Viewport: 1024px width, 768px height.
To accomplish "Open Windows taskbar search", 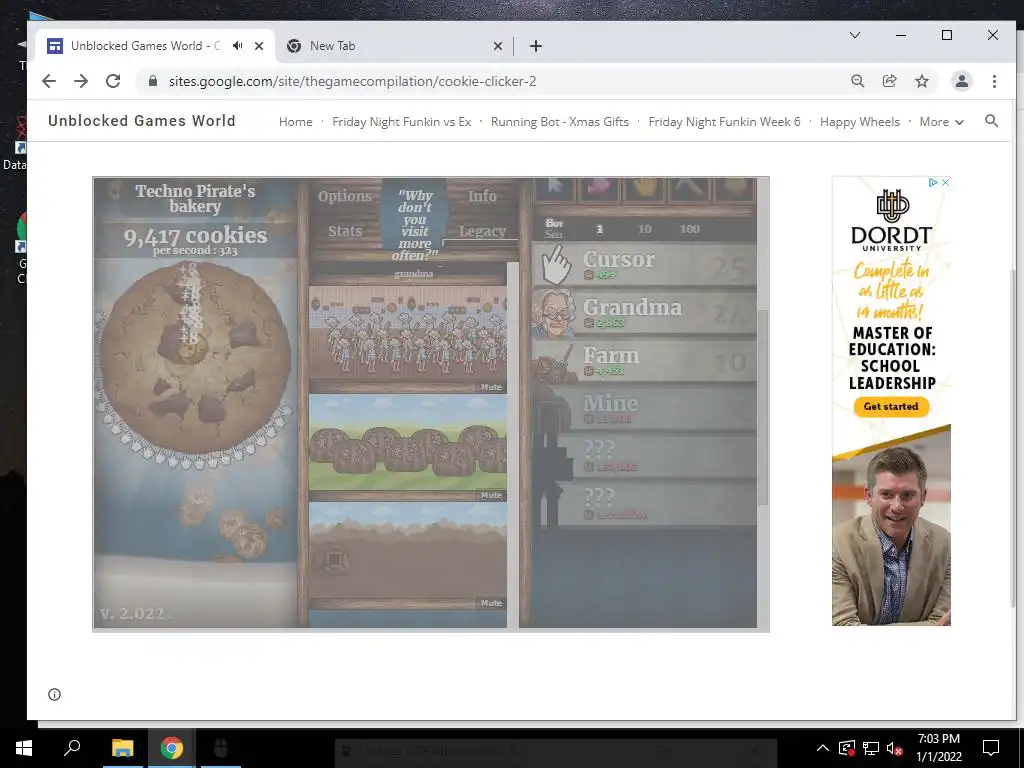I will click(x=72, y=748).
